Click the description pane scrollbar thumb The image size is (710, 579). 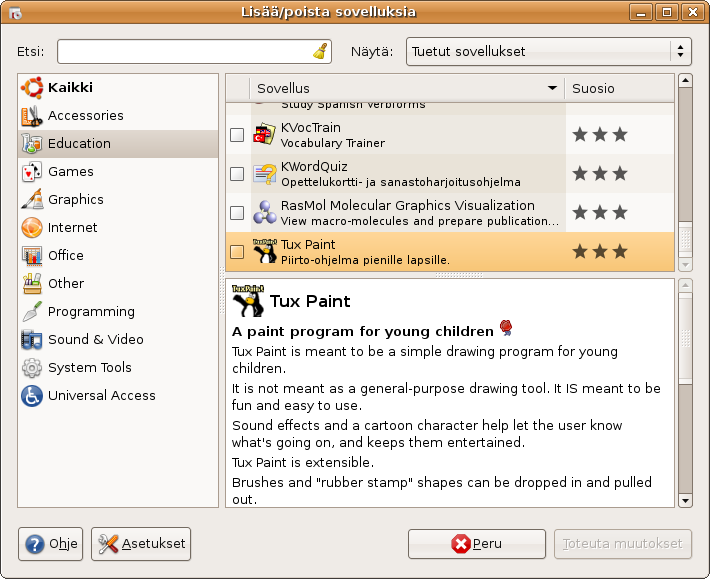(685, 339)
